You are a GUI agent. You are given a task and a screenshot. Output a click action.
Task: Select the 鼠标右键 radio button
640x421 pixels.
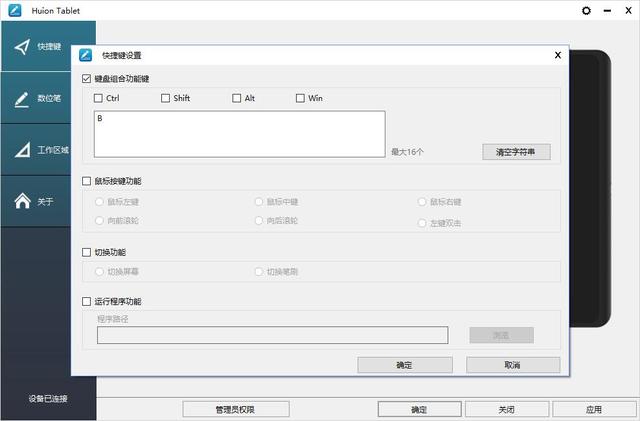pos(422,202)
